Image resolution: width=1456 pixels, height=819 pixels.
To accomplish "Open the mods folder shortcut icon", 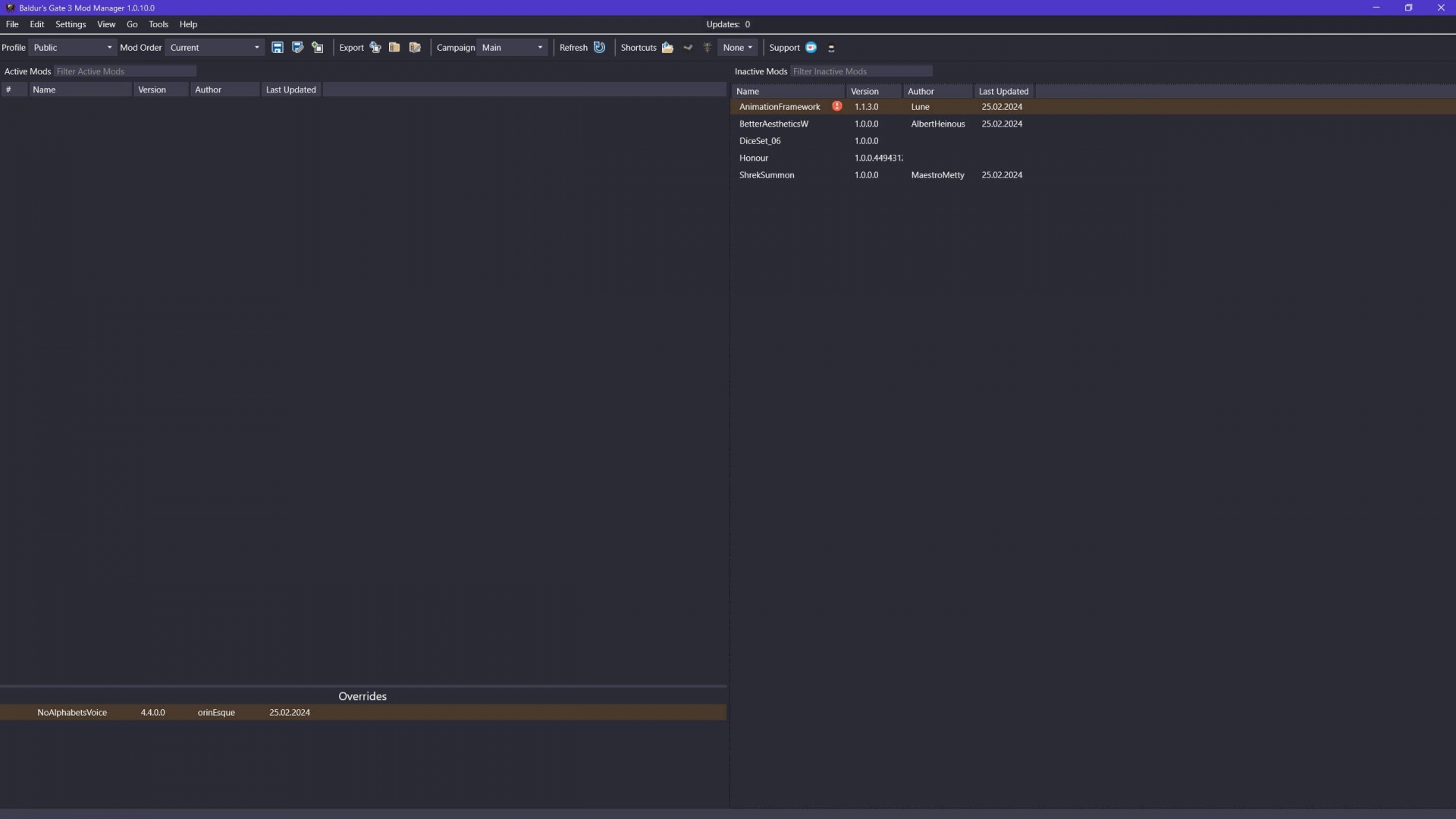I will coord(667,48).
